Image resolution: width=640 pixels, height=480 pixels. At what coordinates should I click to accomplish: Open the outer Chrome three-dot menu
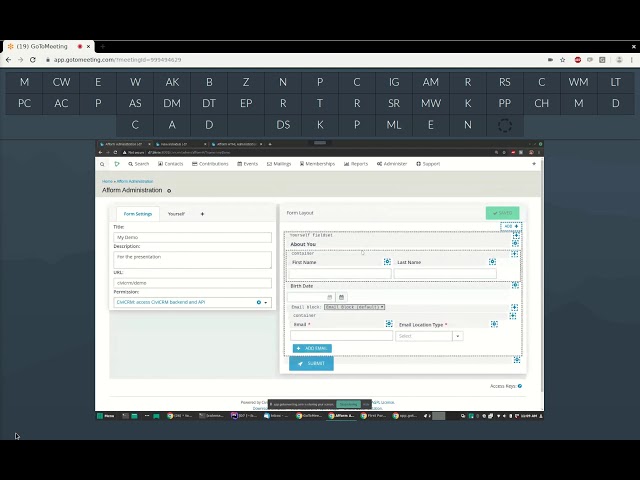pos(631,60)
